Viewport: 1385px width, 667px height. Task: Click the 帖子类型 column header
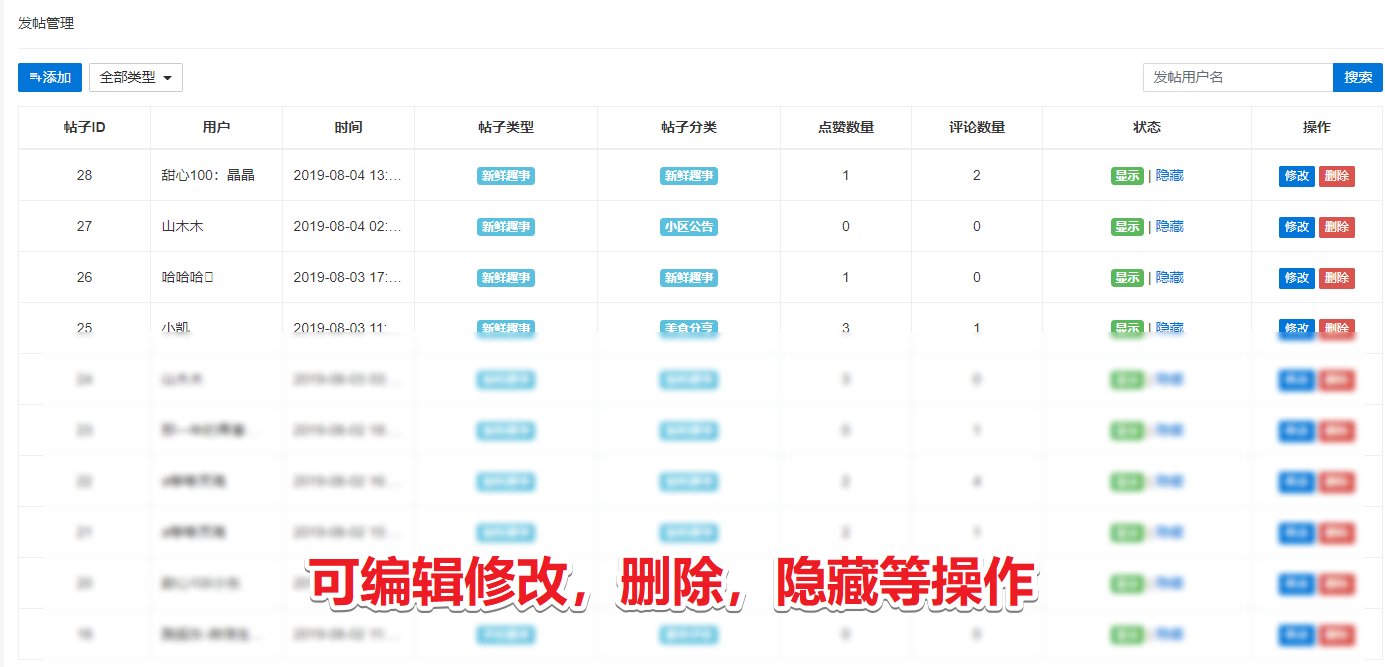pyautogui.click(x=506, y=128)
